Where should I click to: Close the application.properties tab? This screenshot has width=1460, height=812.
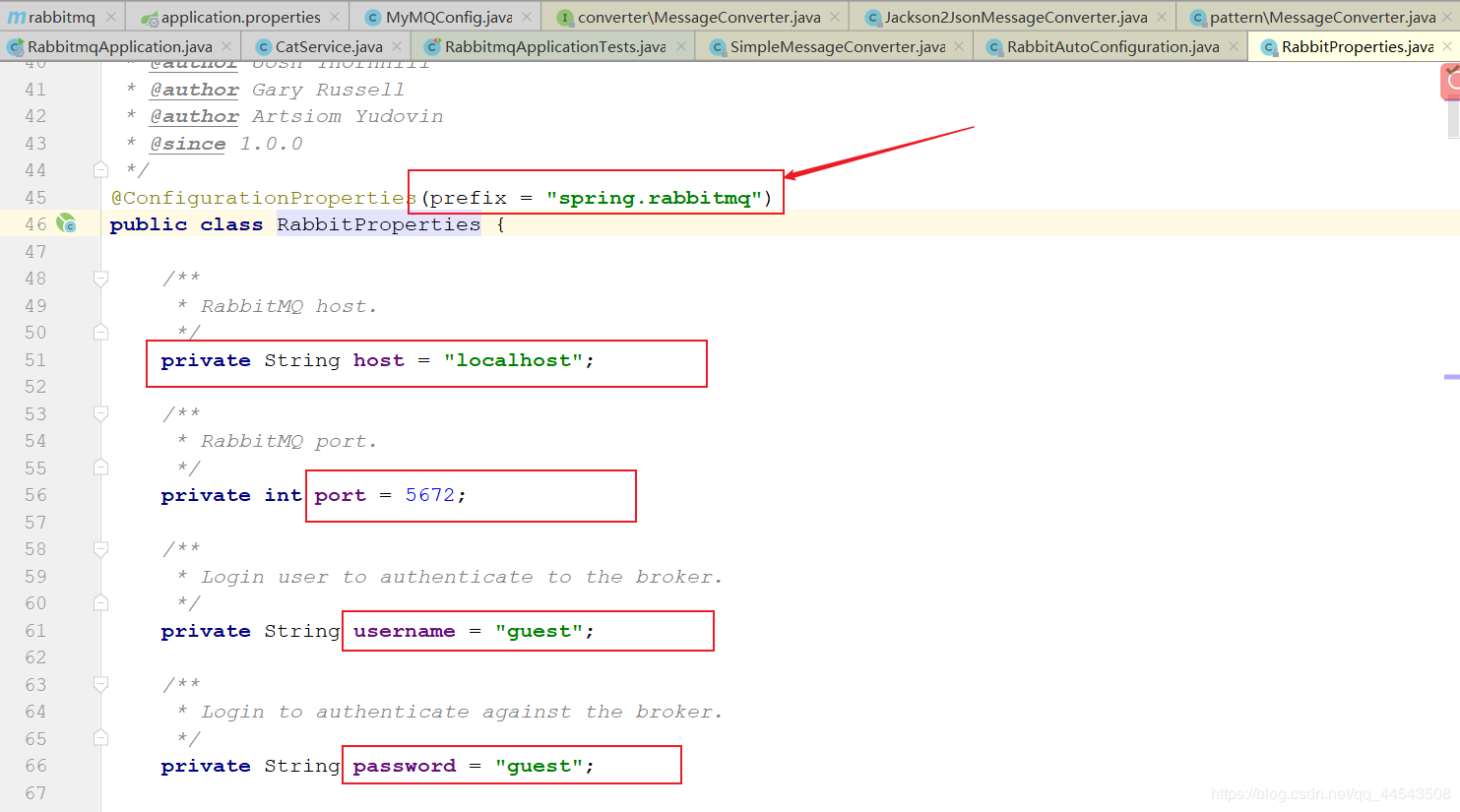335,17
